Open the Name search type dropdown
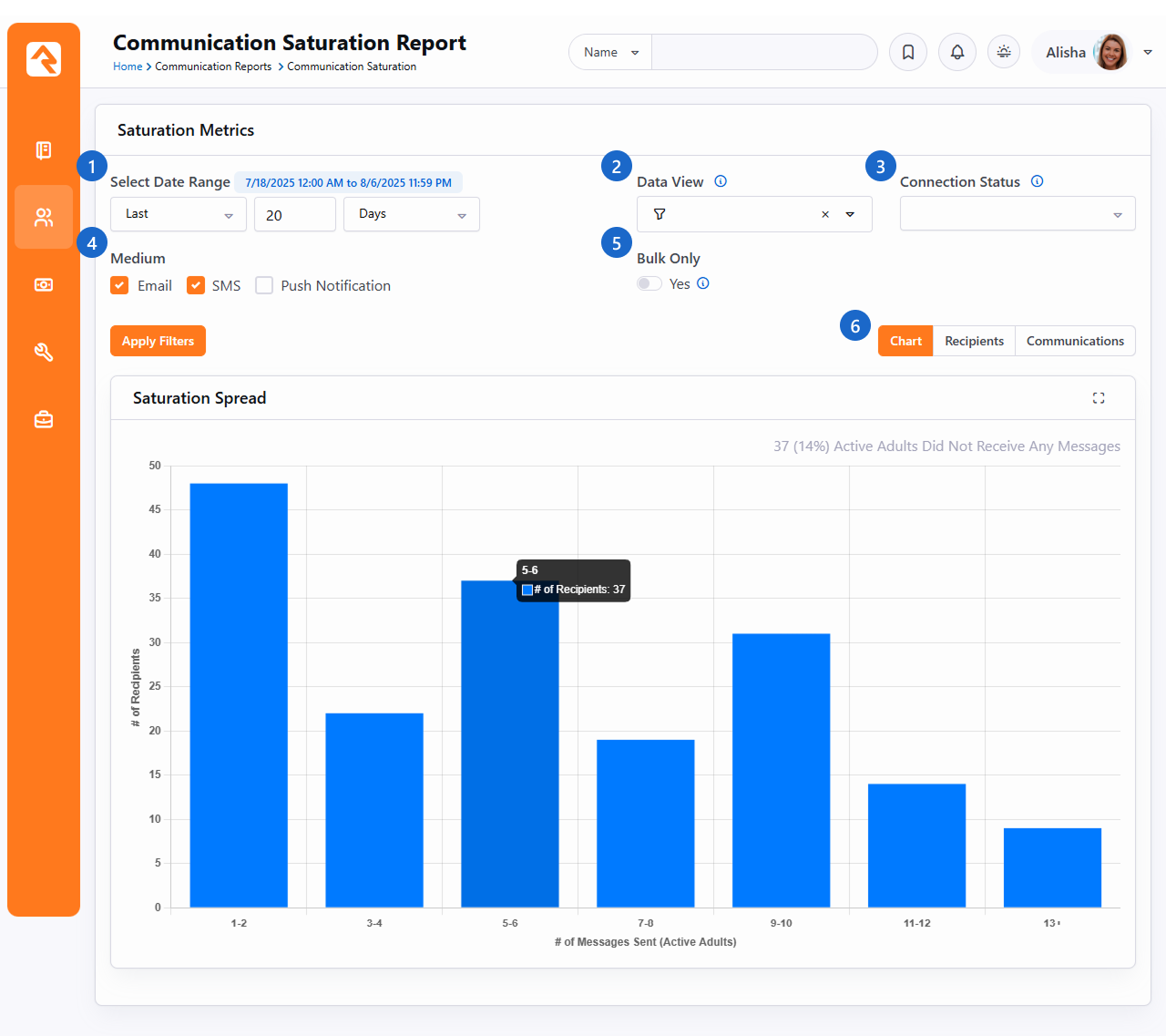1166x1036 pixels. click(x=611, y=52)
